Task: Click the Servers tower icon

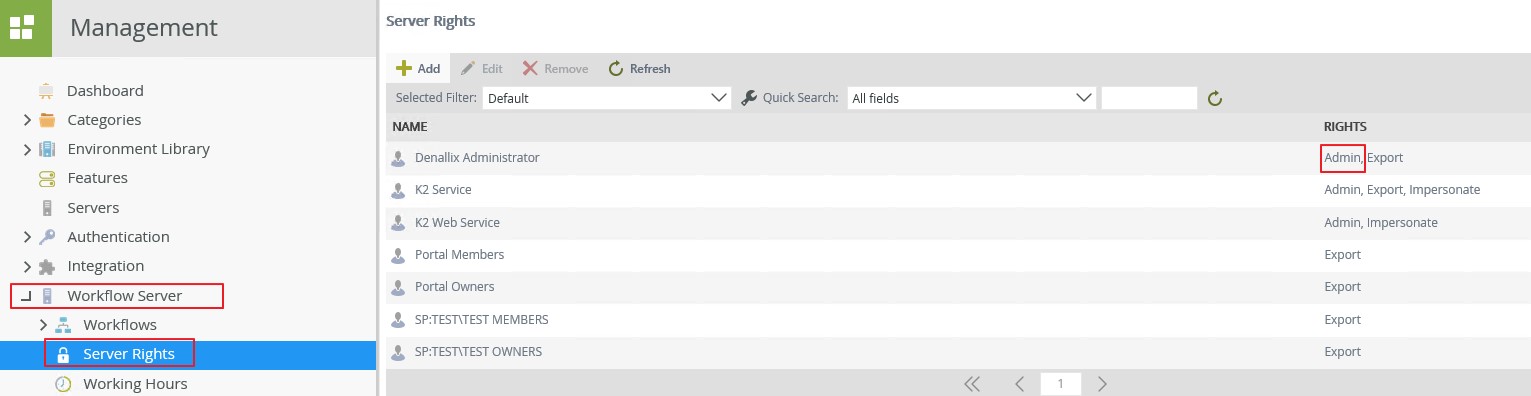Action: (x=46, y=208)
